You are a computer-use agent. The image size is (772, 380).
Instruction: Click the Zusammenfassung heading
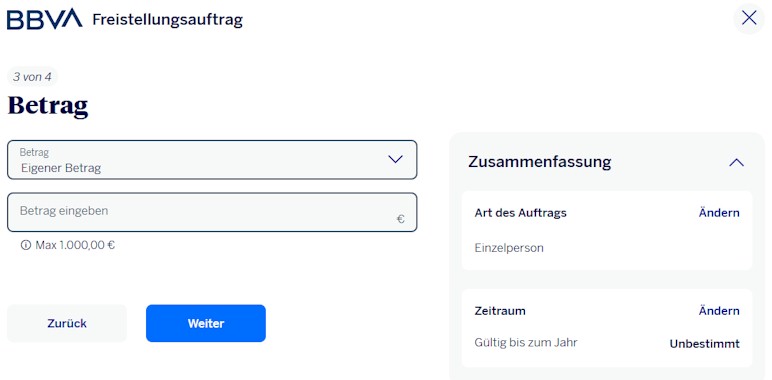click(x=540, y=161)
